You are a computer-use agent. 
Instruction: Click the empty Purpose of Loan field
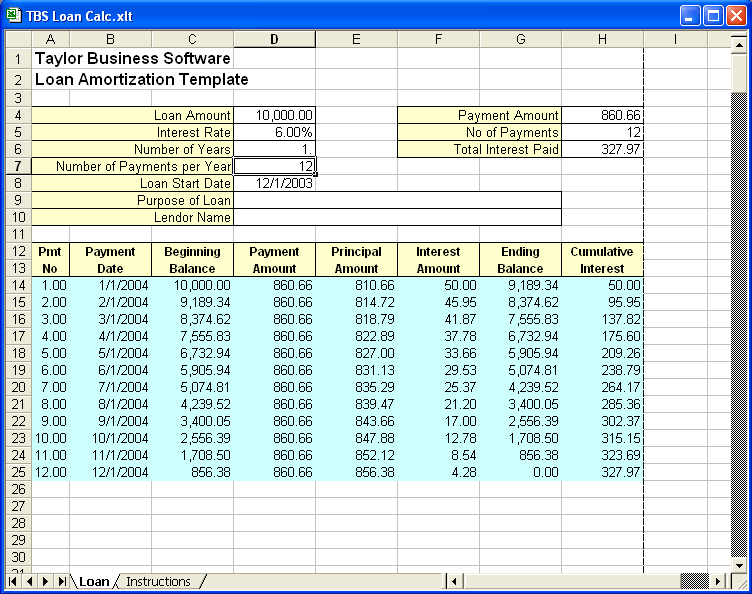click(x=397, y=200)
